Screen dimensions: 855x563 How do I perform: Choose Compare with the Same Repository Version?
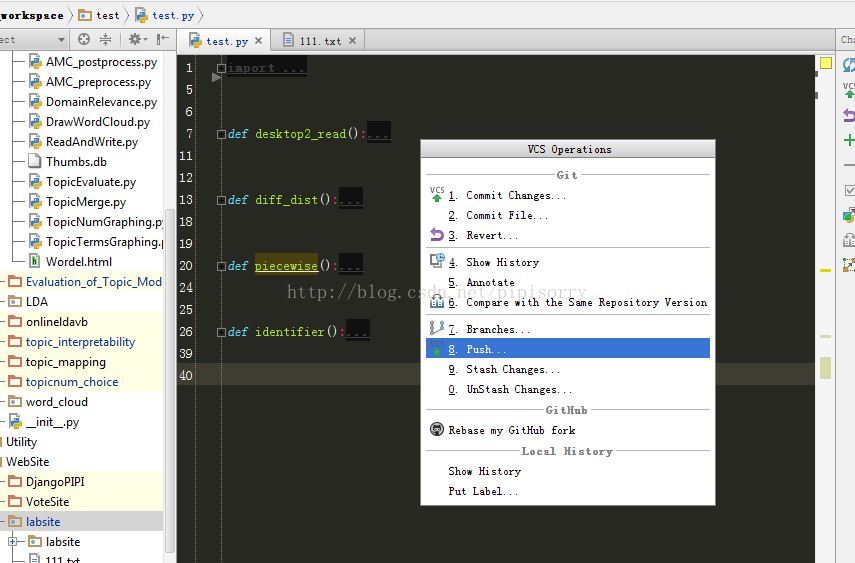[568, 303]
